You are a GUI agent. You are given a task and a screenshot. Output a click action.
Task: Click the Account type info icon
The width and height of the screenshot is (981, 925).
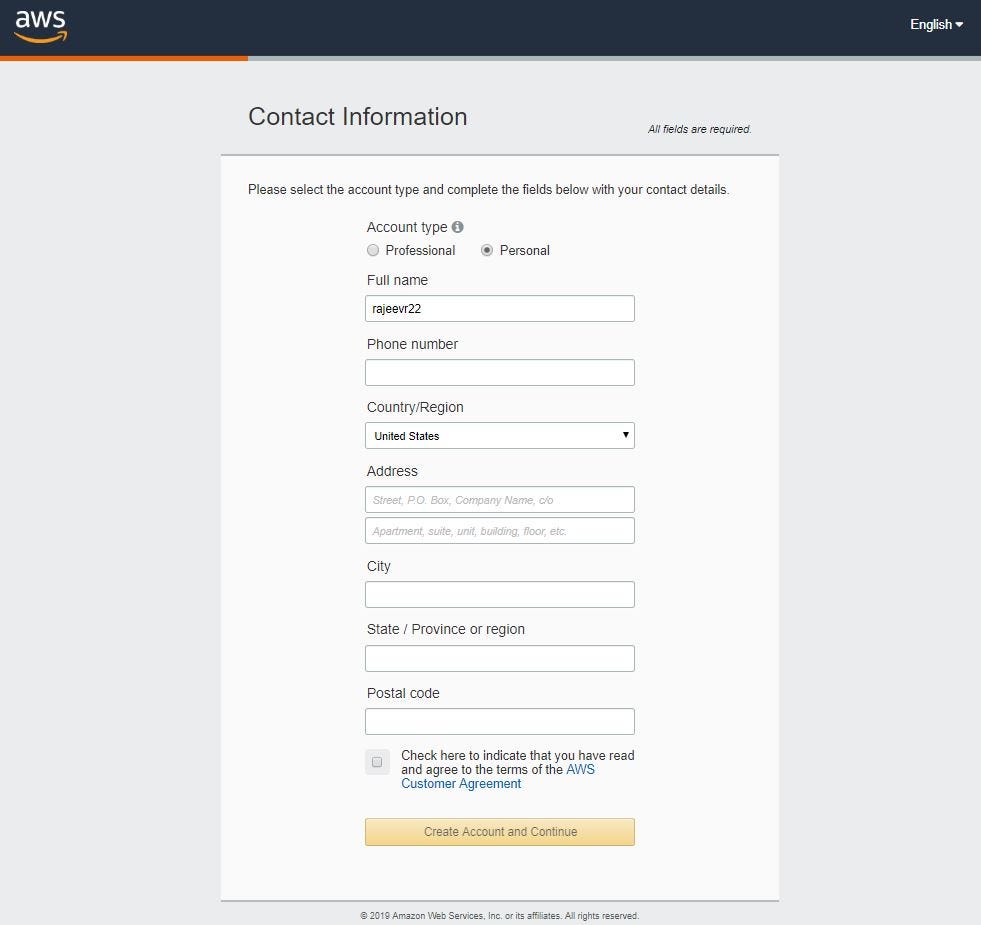(457, 226)
